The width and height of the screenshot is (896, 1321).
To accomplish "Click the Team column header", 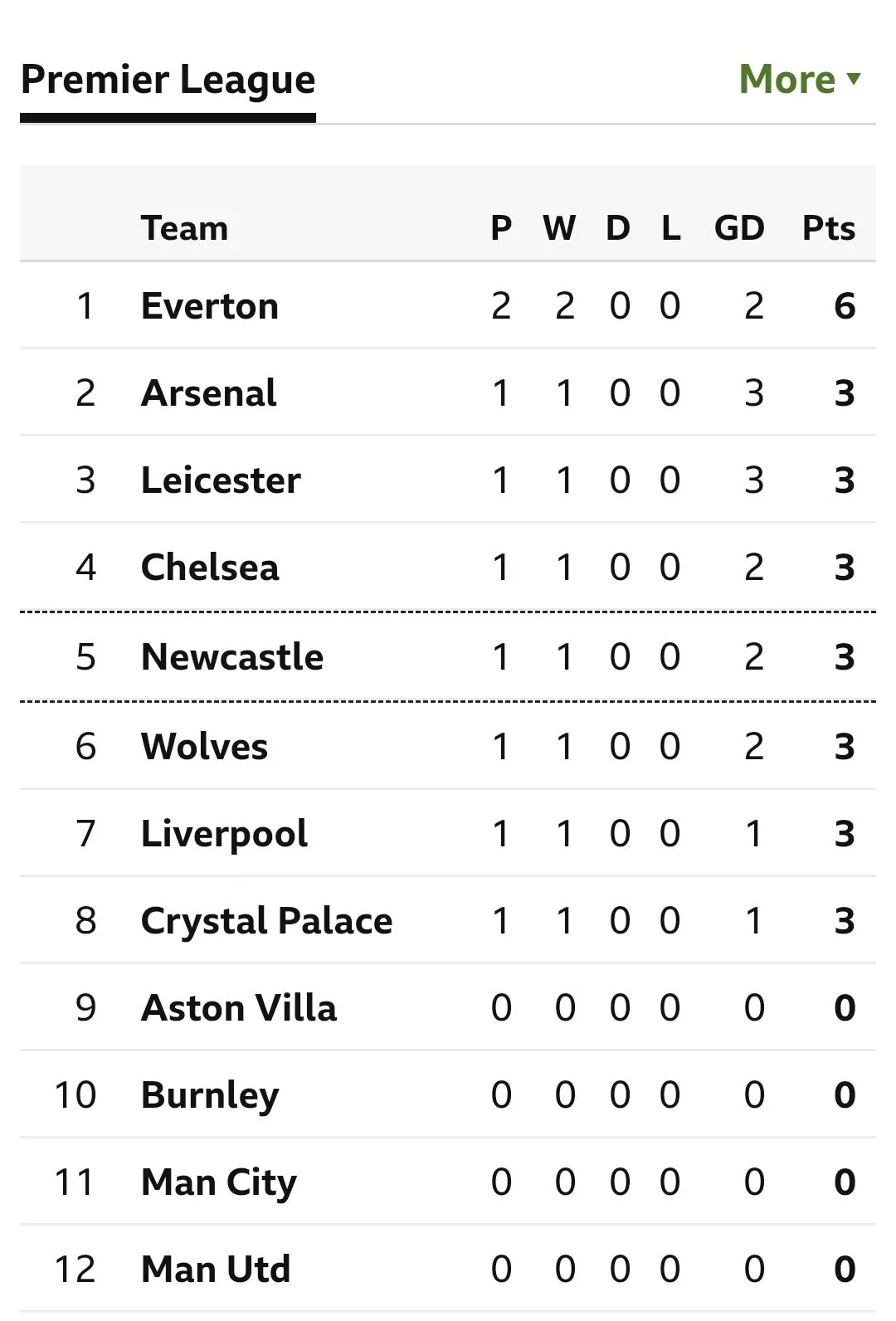I will point(184,228).
